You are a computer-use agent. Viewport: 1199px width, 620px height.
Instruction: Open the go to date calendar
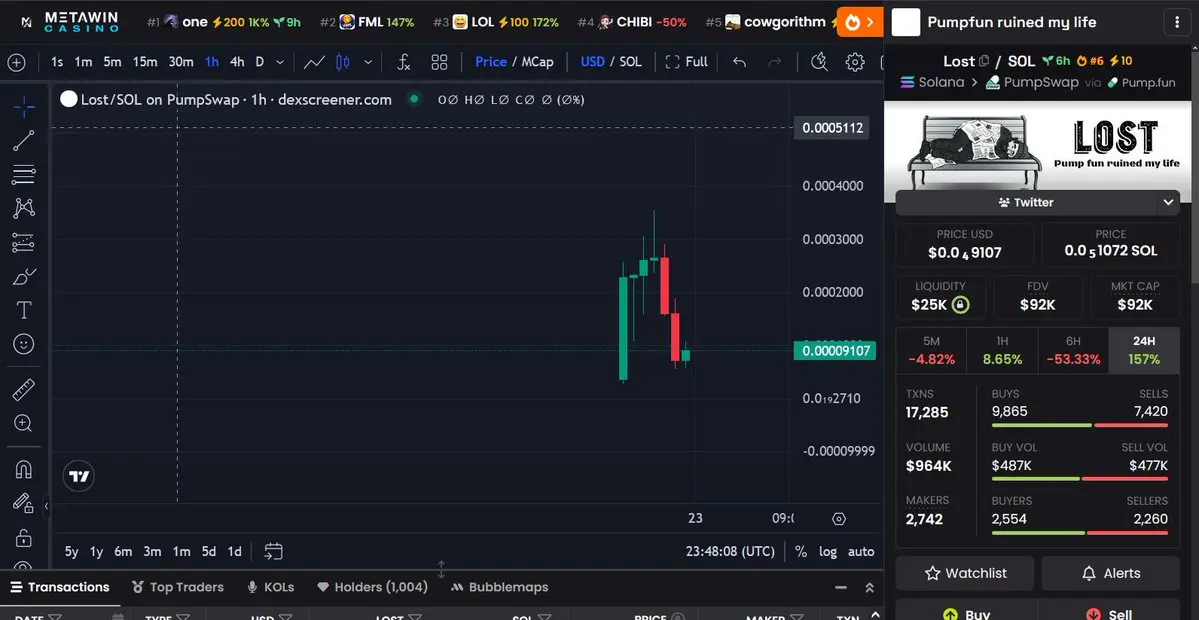274,551
